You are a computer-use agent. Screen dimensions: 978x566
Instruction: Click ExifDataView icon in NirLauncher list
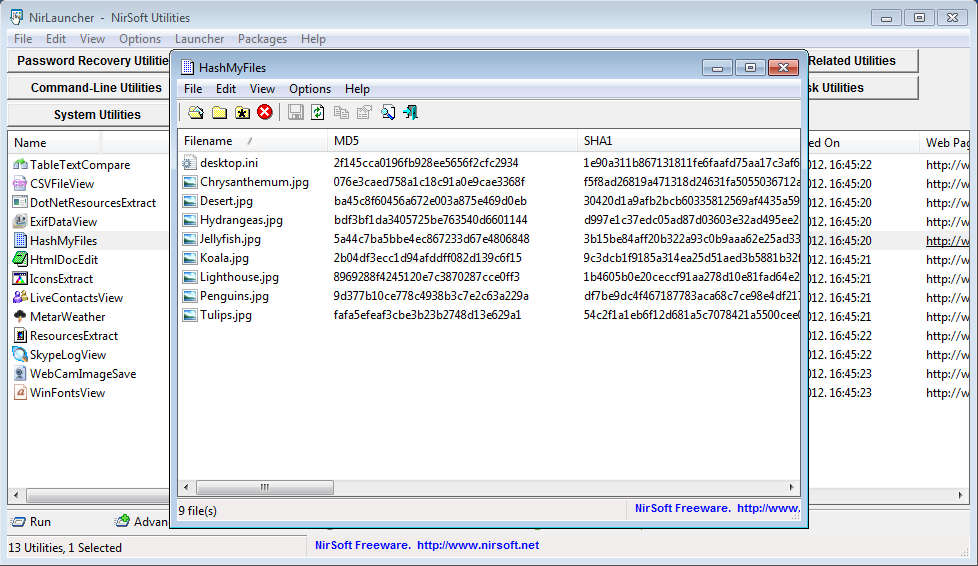coord(20,222)
